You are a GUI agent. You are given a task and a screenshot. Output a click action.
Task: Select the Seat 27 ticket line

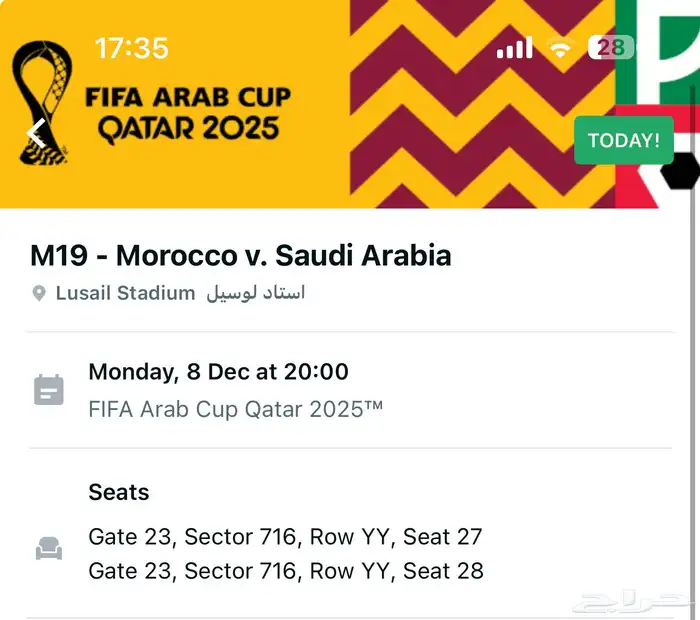285,537
